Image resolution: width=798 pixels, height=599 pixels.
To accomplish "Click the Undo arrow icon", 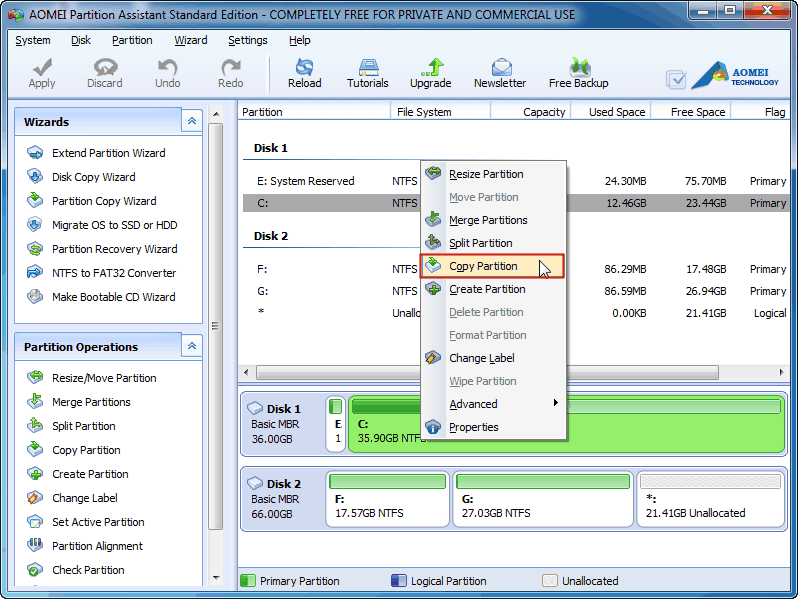I will coord(167,67).
